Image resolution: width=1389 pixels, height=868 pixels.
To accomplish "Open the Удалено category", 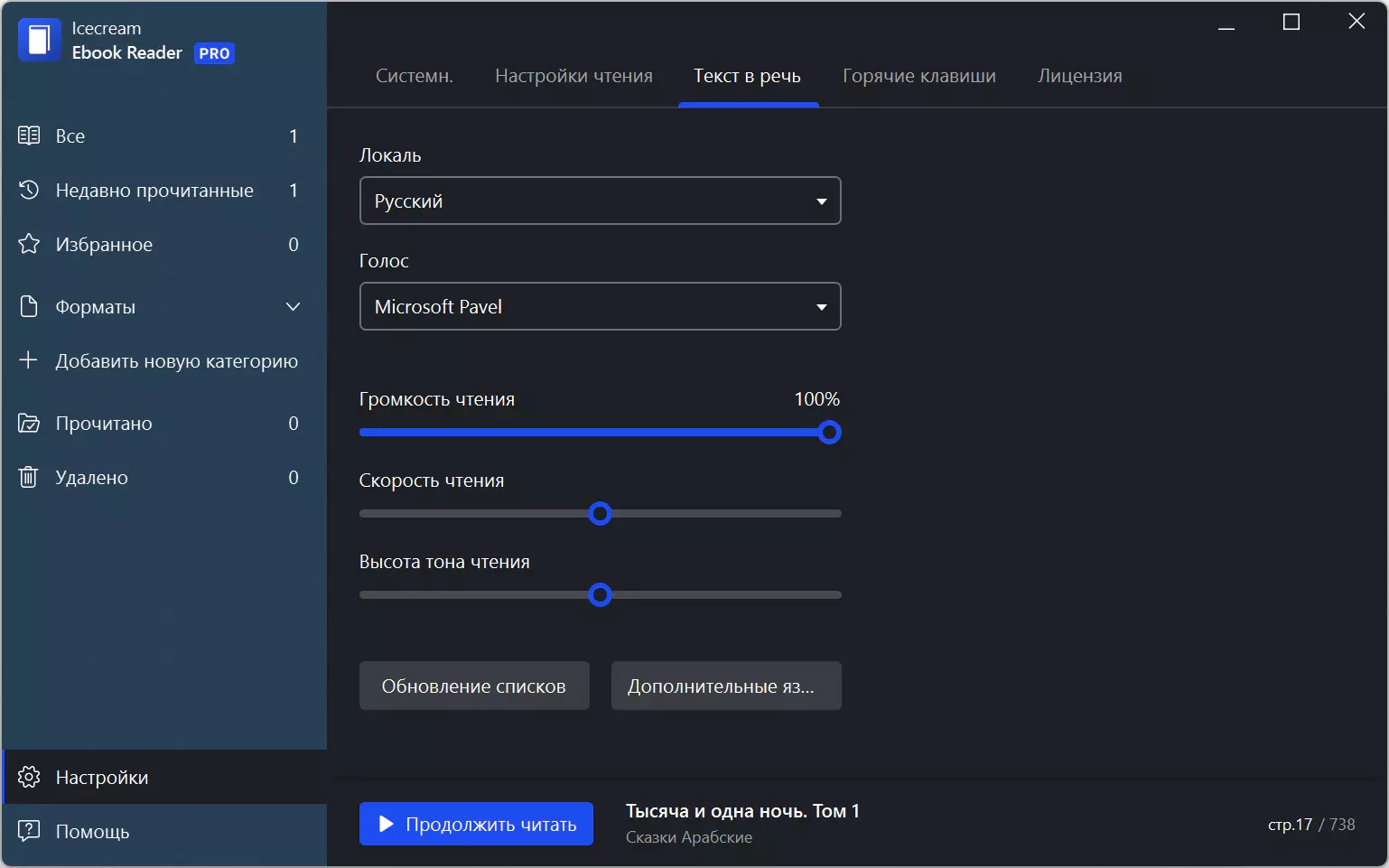I will (163, 477).
